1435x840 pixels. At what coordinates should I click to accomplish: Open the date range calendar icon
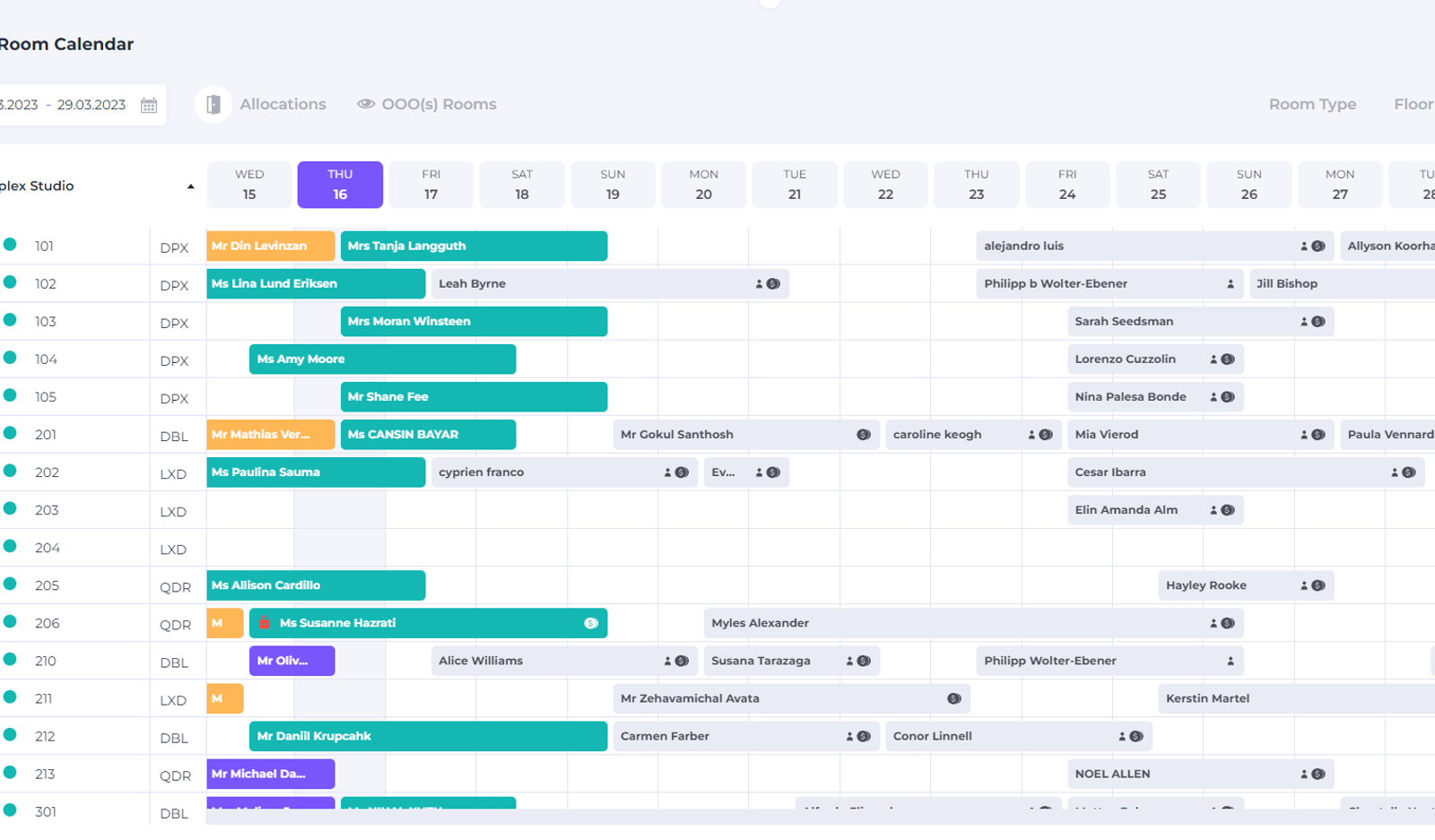pos(149,105)
